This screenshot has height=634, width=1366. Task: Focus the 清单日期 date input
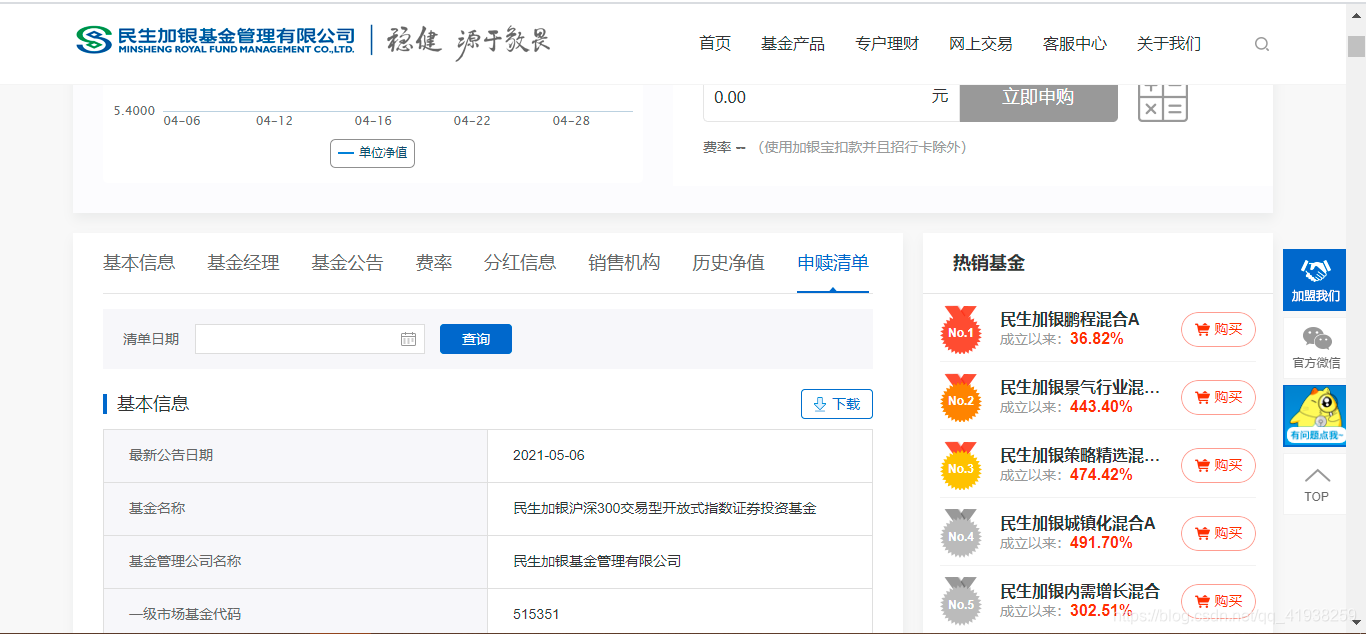click(310, 339)
